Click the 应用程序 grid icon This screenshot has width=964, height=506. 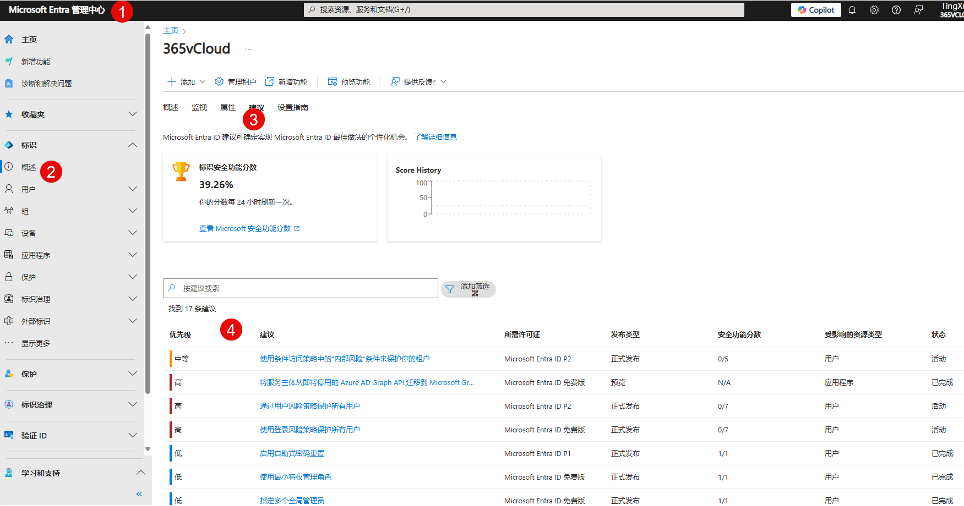tap(9, 255)
